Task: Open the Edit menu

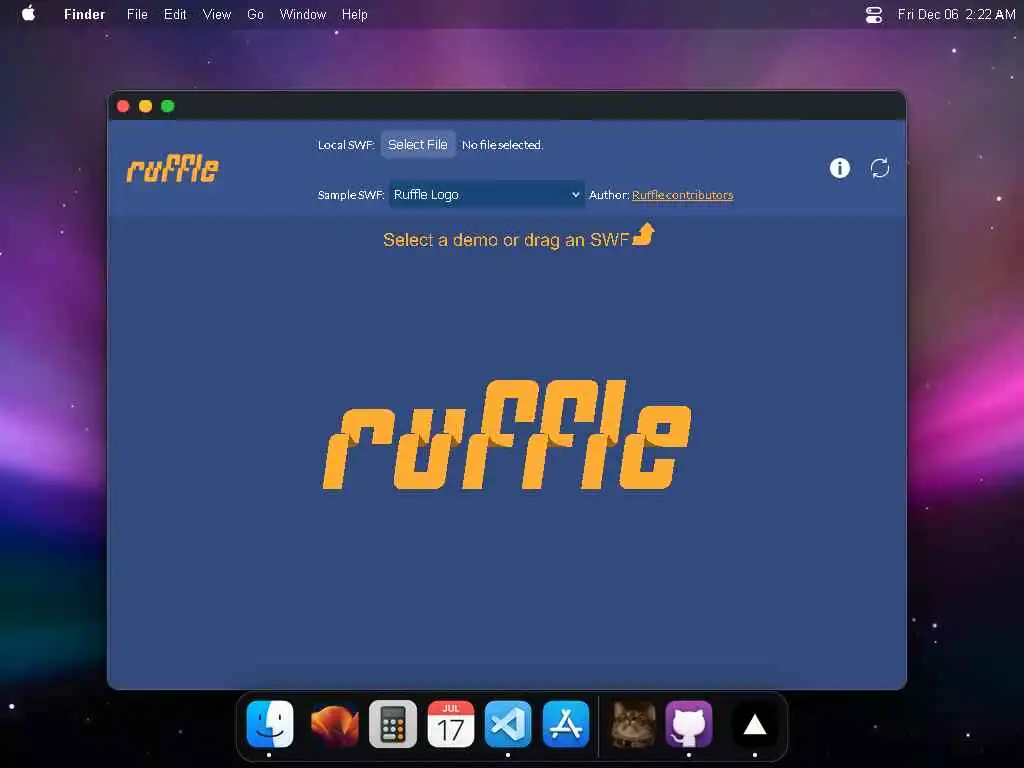Action: [x=175, y=14]
